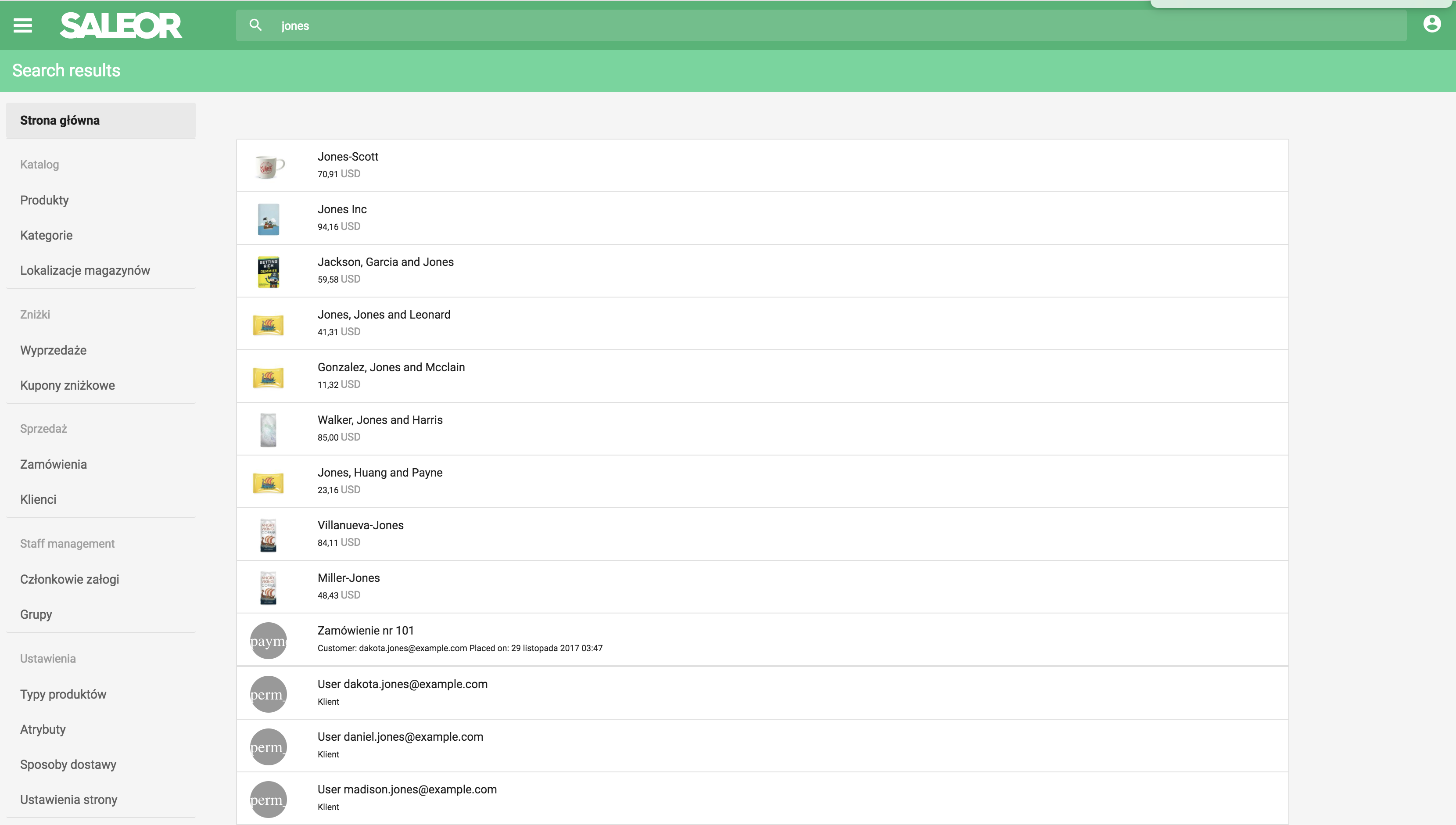Open the Produkty section
This screenshot has height=825, width=1456.
coord(44,200)
